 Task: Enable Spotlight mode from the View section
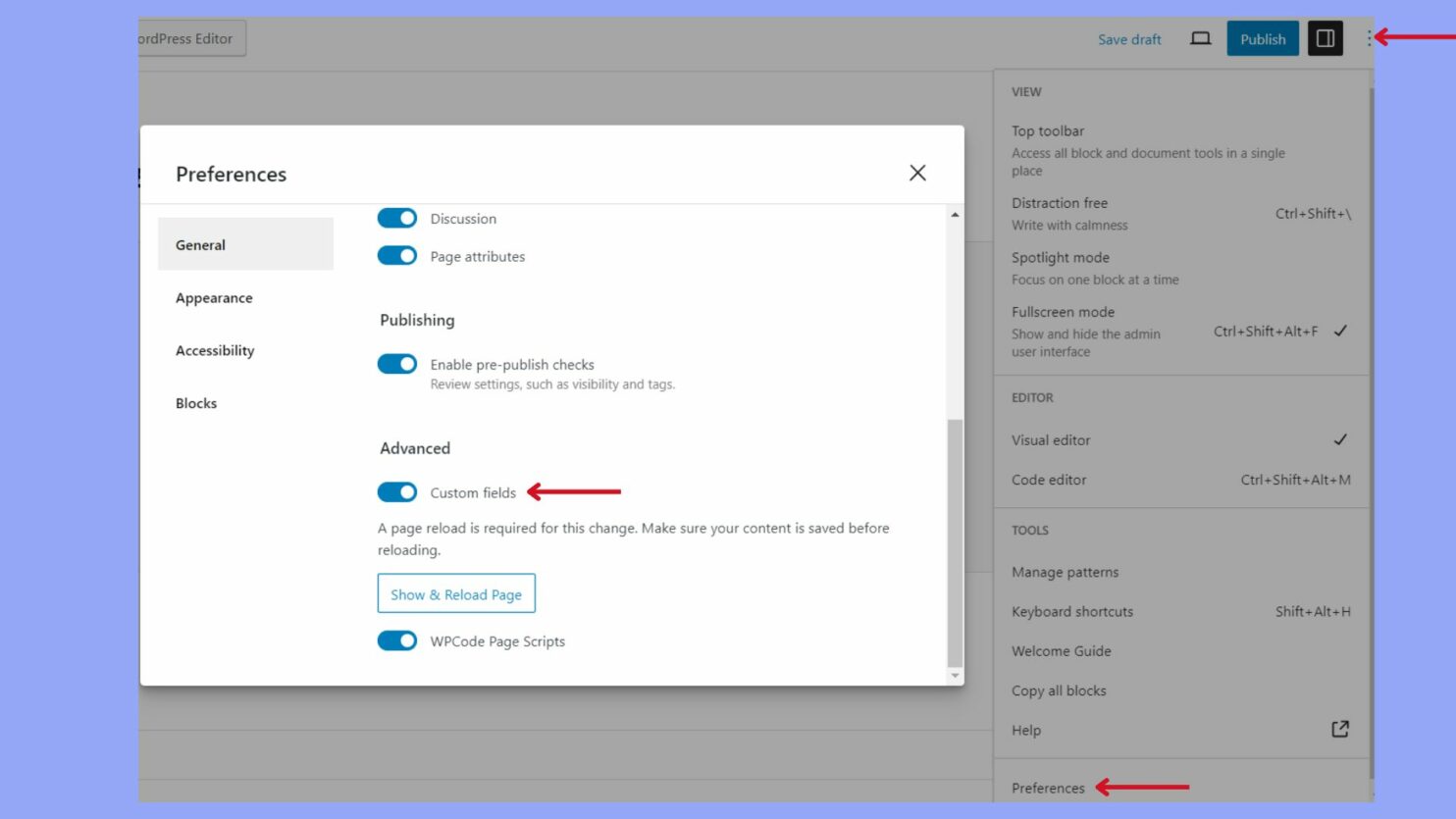pyautogui.click(x=1061, y=257)
